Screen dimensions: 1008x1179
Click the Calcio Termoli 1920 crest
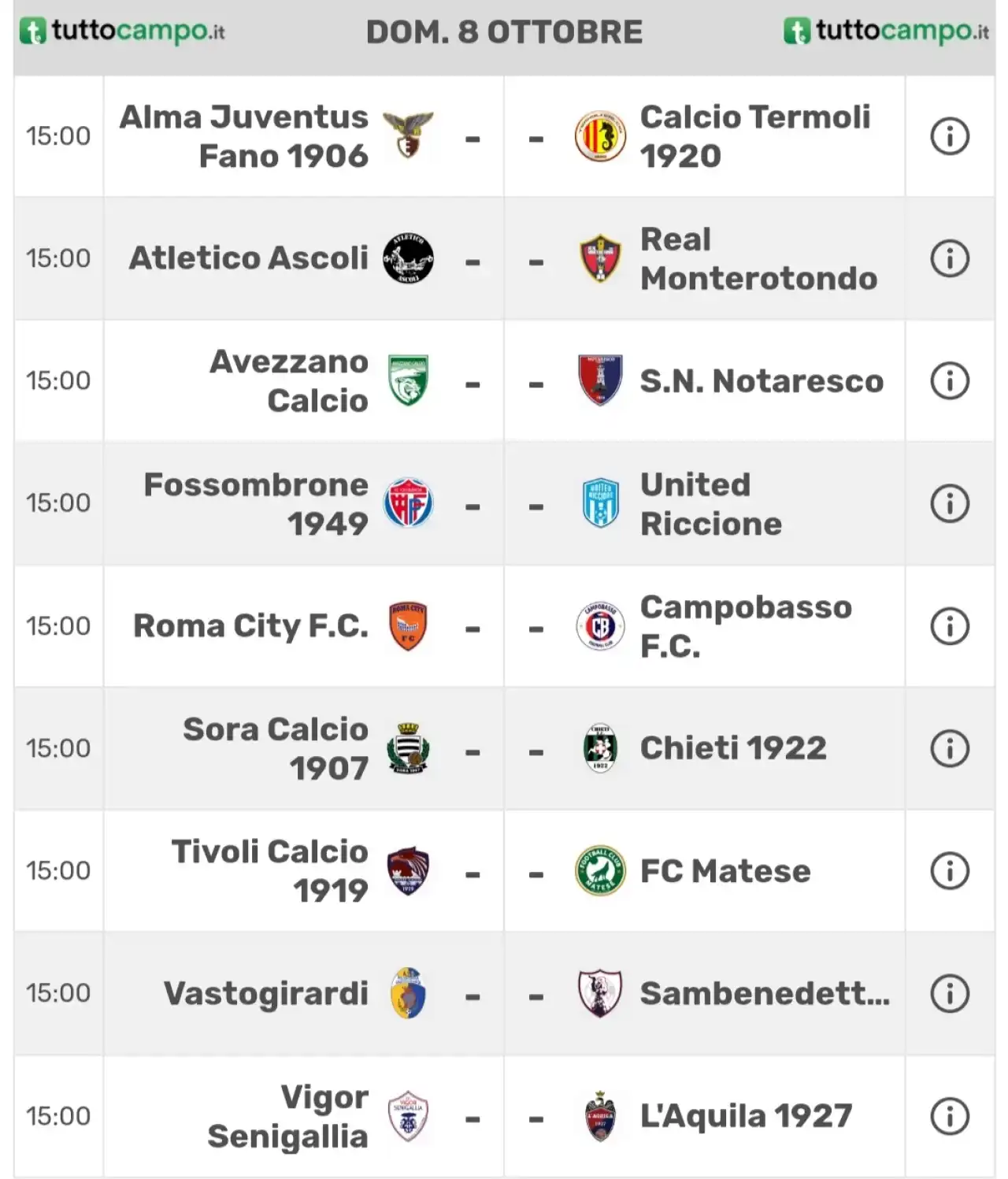[600, 136]
